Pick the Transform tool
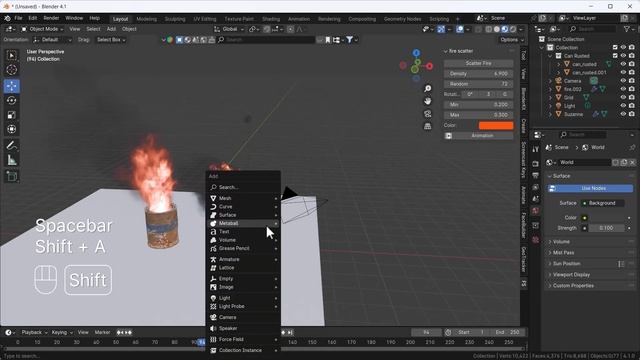This screenshot has height=360, width=640. (11, 129)
